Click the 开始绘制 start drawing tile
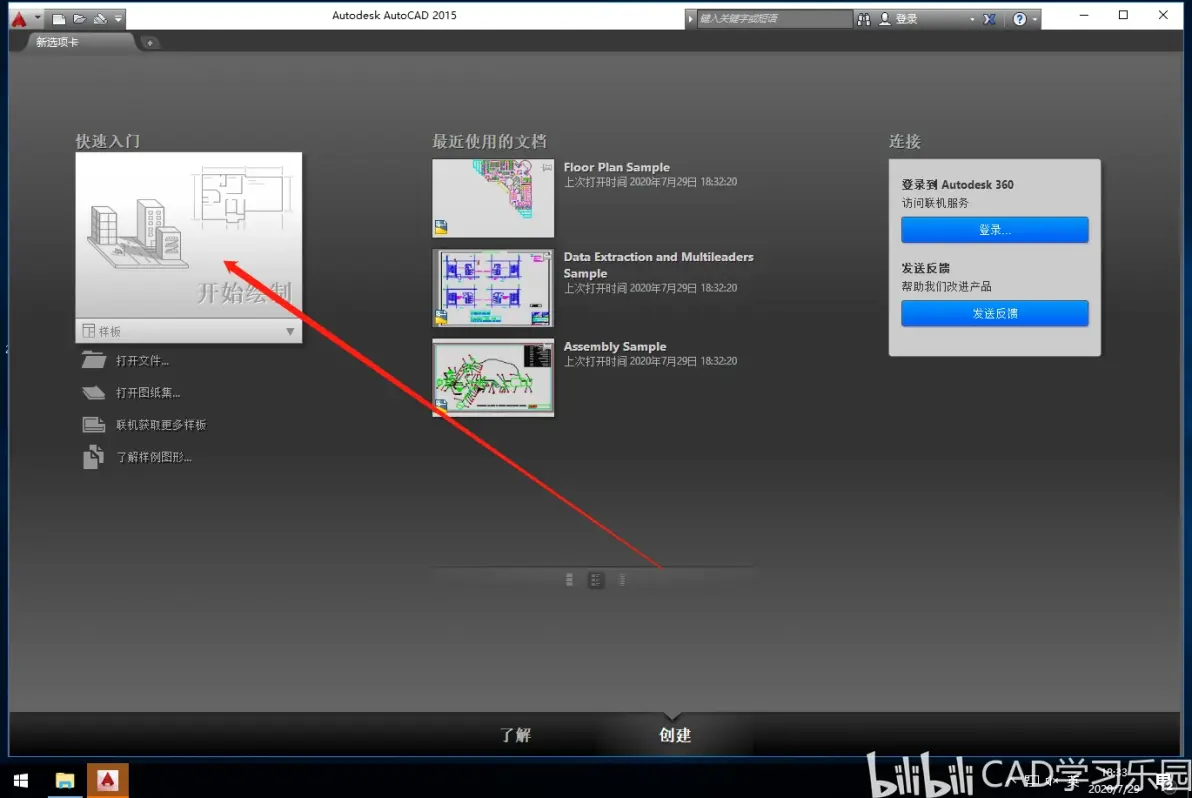1192x798 pixels. click(x=189, y=235)
